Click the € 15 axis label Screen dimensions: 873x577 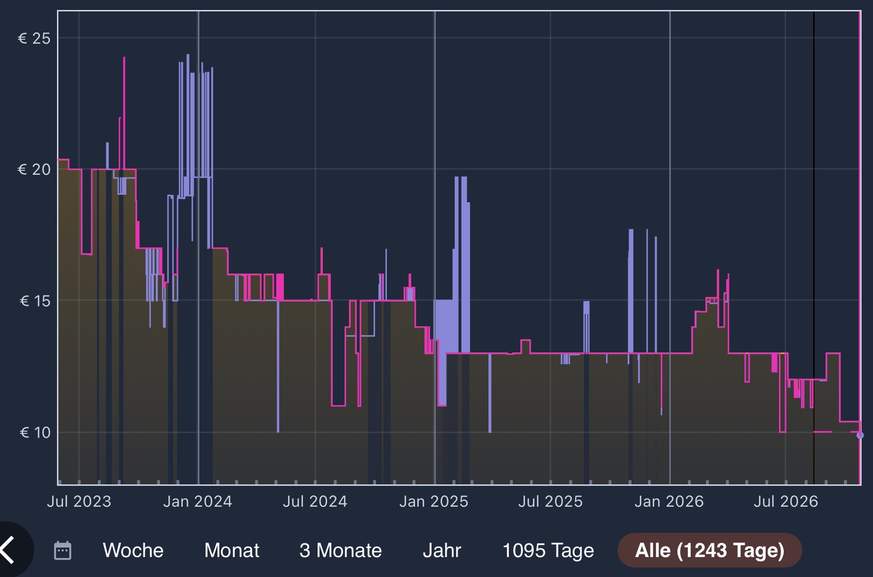coord(35,301)
